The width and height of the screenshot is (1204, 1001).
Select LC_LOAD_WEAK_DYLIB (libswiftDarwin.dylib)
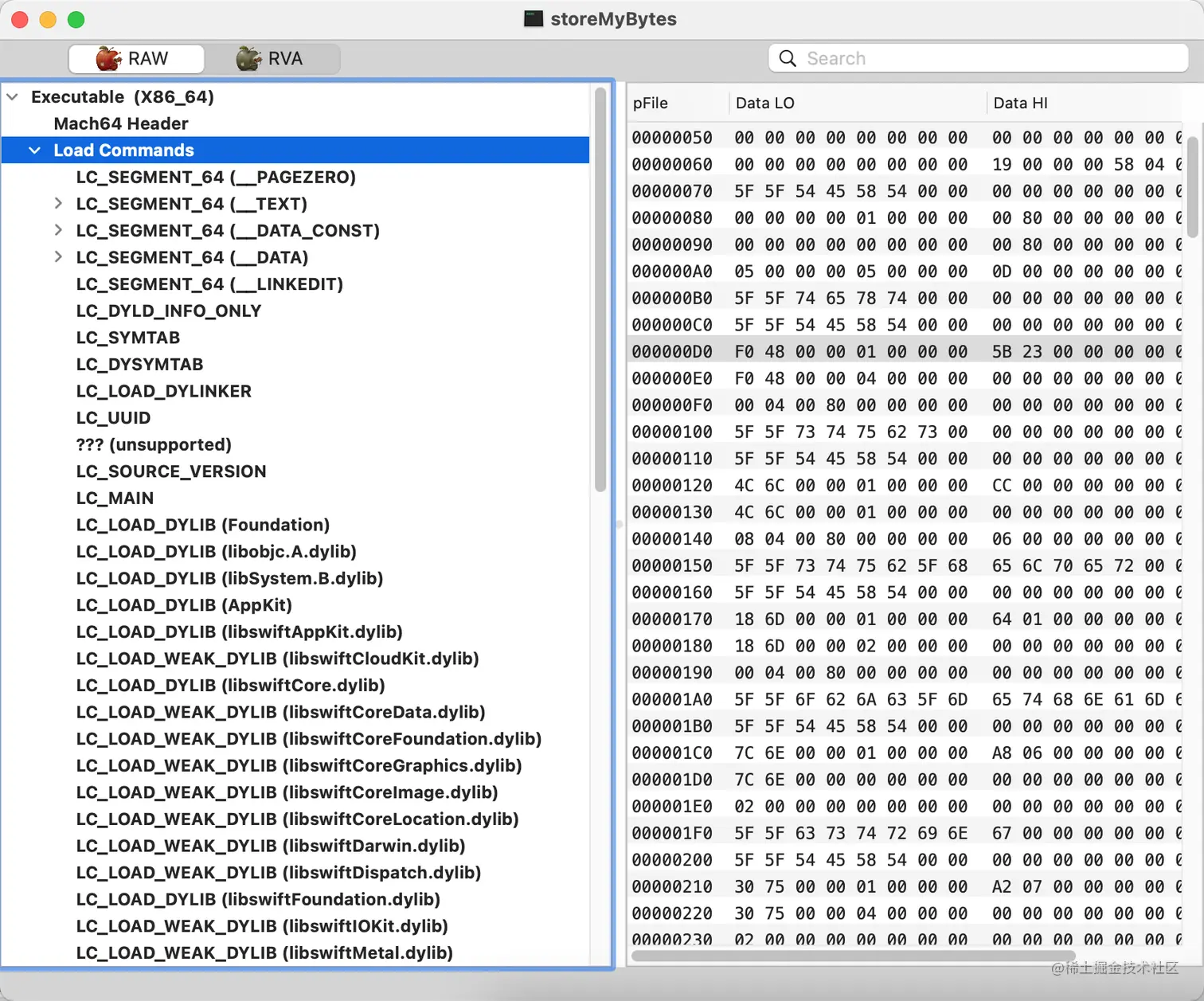tap(271, 846)
